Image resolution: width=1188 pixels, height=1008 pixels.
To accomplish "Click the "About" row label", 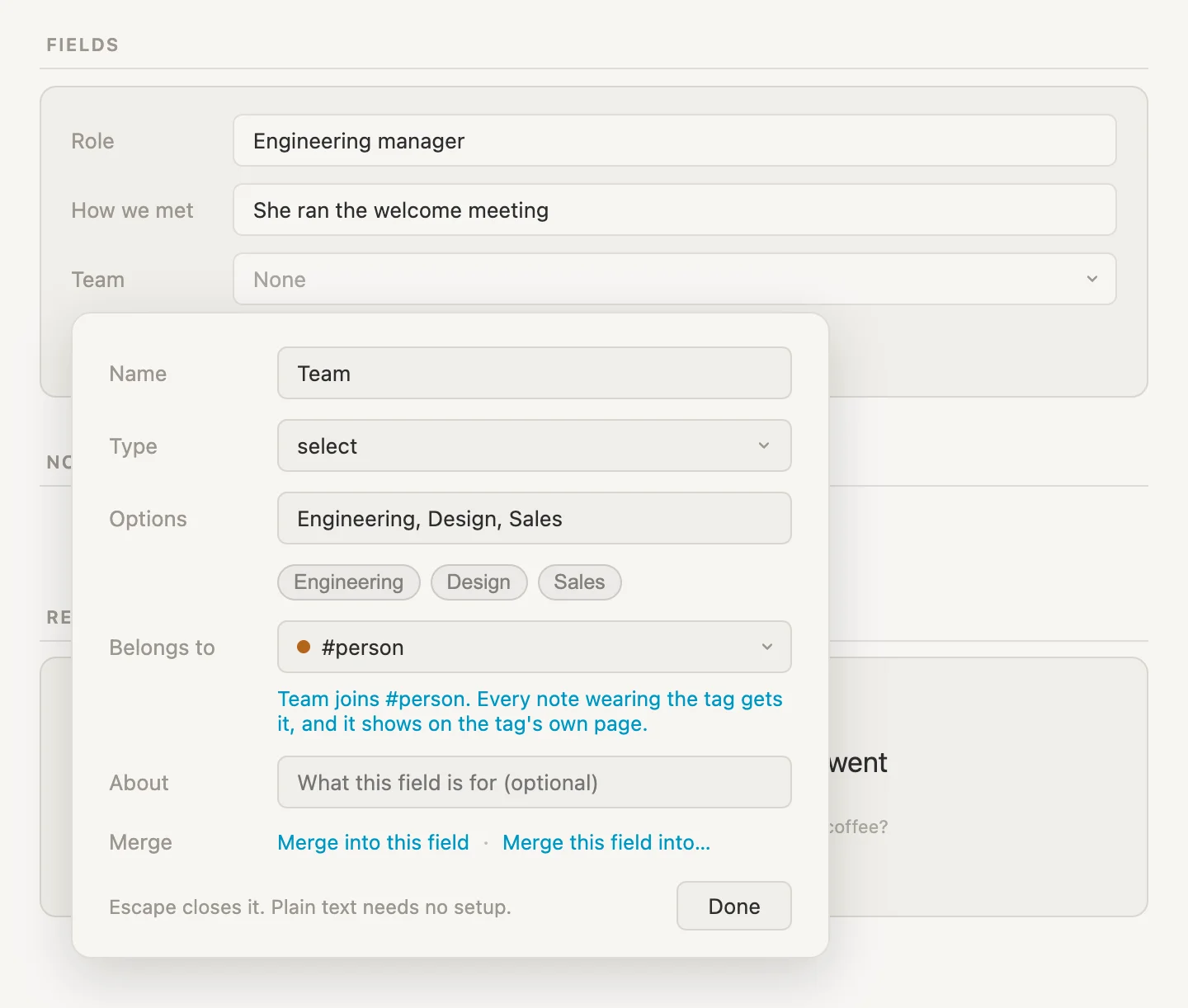I will pyautogui.click(x=139, y=783).
